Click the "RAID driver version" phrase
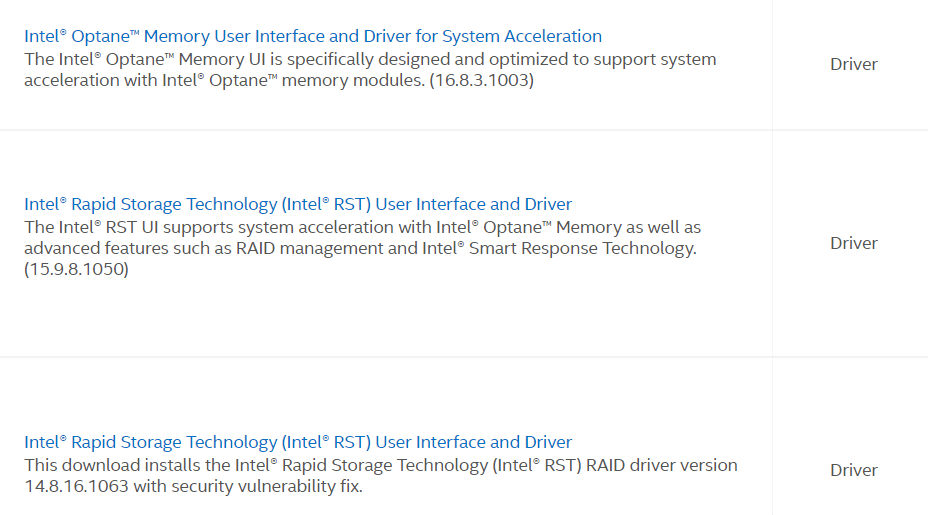 click(x=662, y=465)
